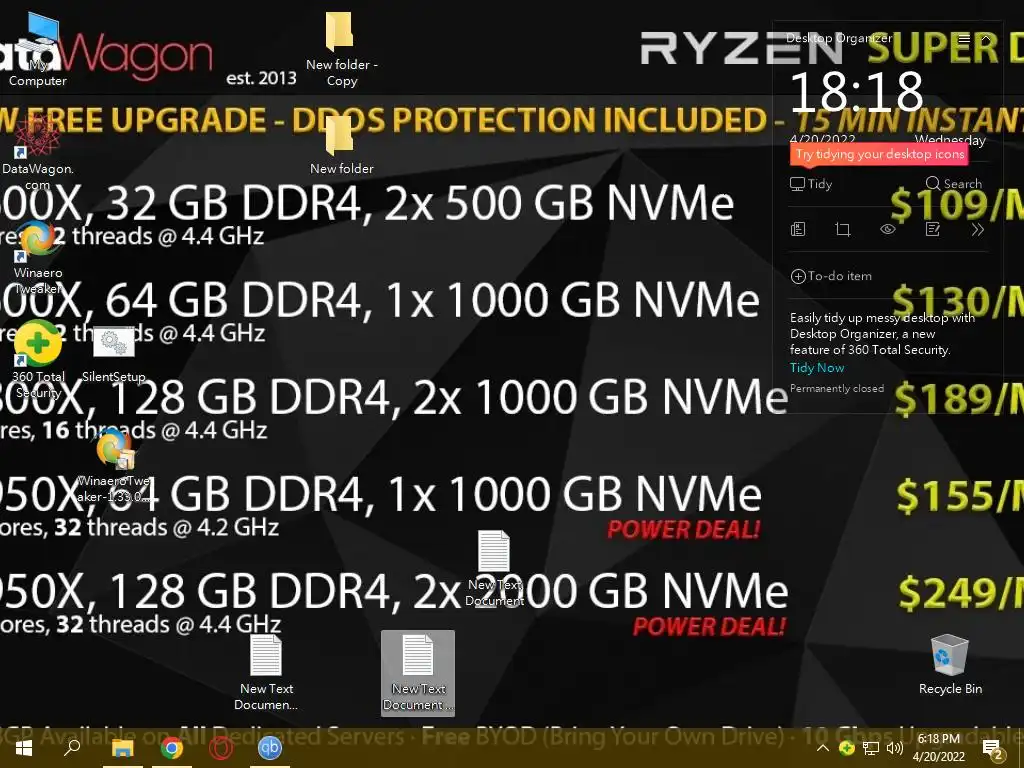
Task: Open the taskbar clock showing 6:18 PM
Action: 938,748
